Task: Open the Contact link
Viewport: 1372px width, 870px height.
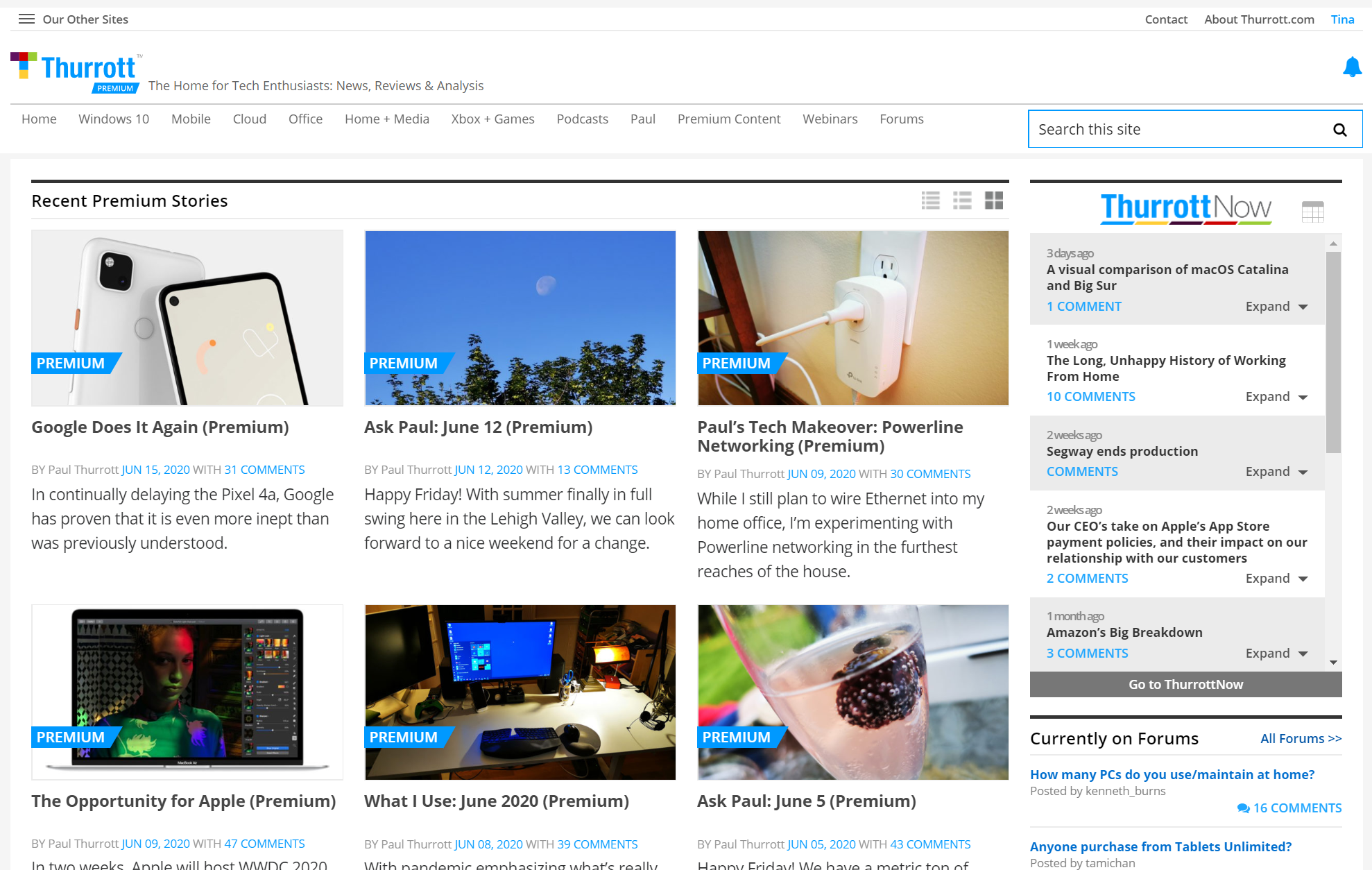Action: 1166,19
